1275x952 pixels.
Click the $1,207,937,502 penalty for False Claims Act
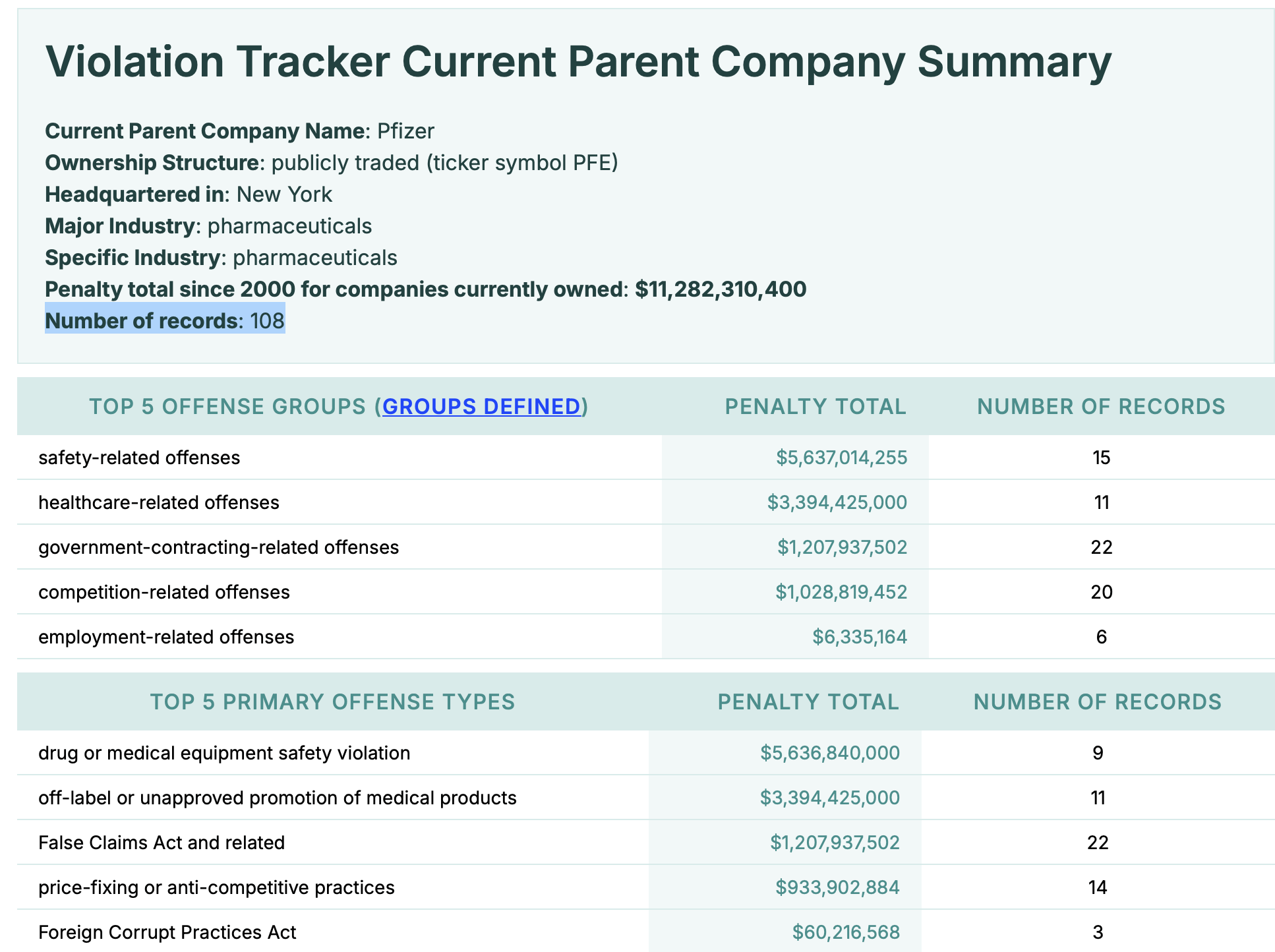(835, 843)
